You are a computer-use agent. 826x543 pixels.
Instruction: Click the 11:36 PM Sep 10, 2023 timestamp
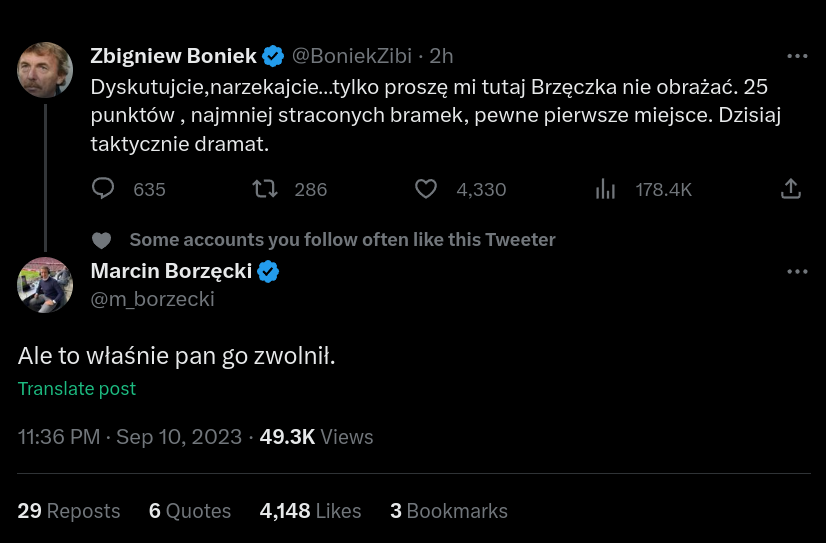(130, 437)
